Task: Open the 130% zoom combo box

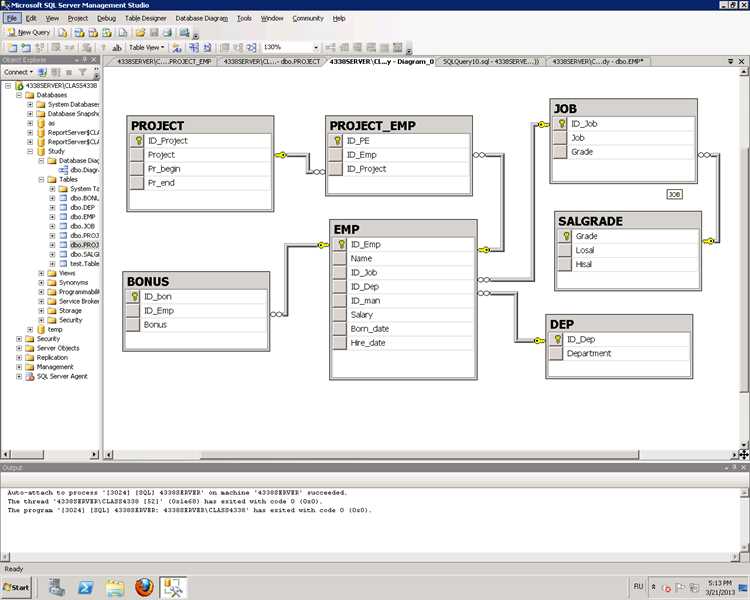Action: point(290,47)
